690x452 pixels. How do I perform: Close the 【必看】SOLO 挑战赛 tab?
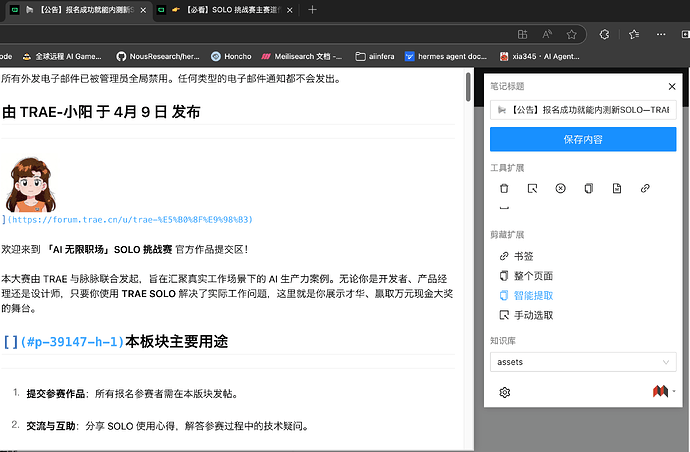[290, 10]
